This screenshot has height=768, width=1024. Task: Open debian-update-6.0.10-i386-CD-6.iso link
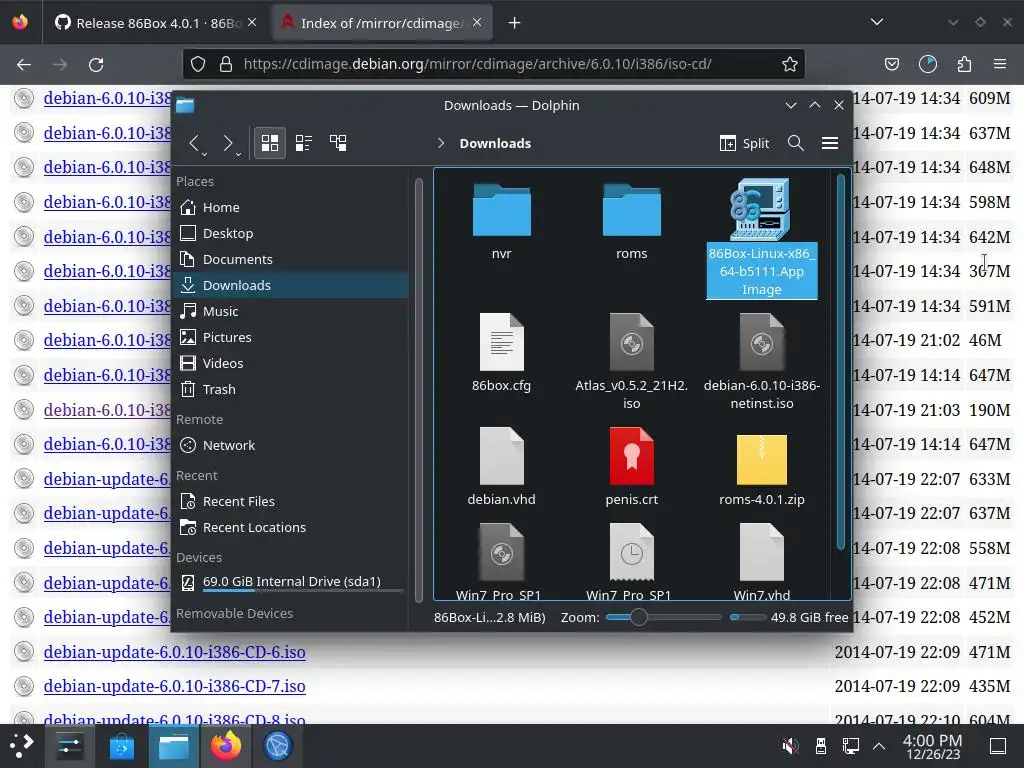[174, 652]
